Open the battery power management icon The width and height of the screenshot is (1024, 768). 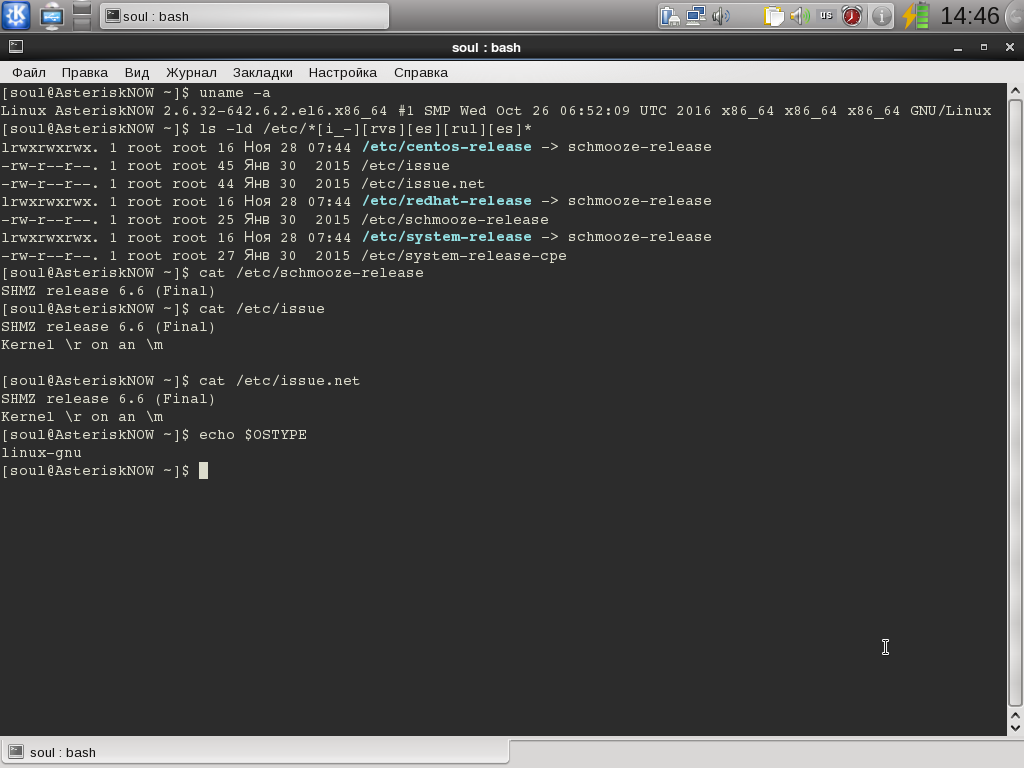coord(916,16)
